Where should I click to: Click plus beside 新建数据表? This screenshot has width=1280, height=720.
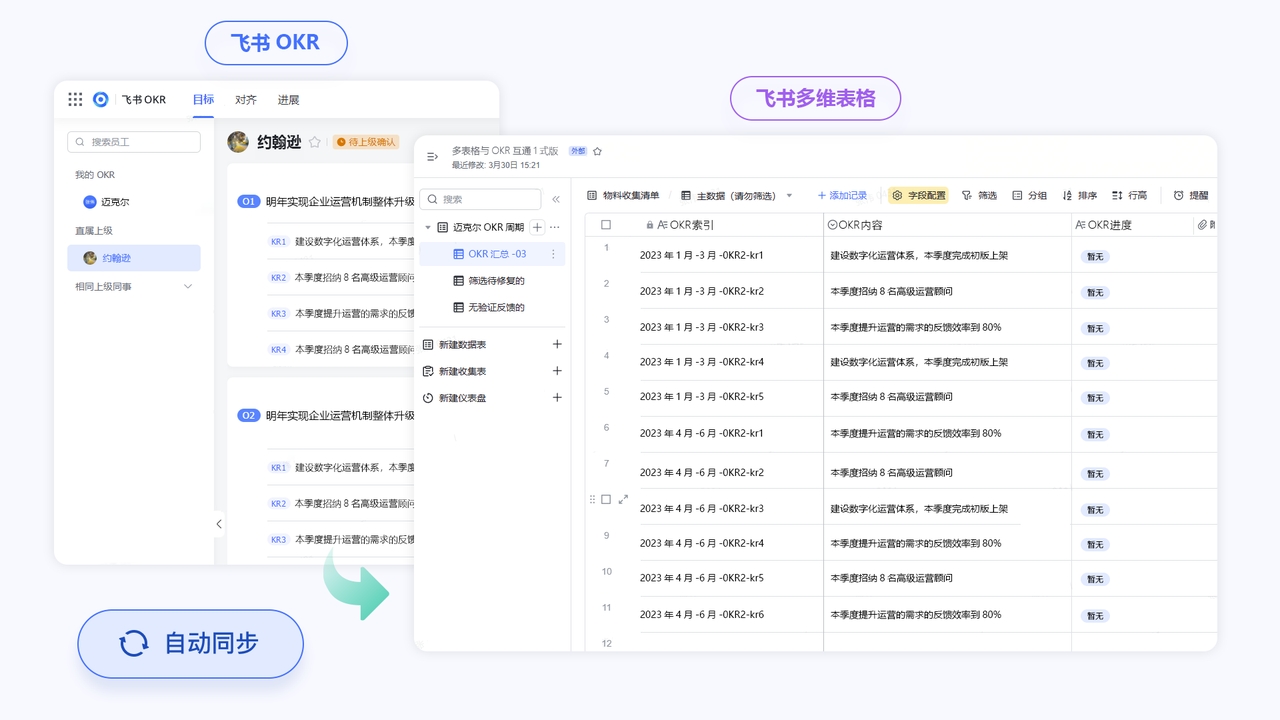[x=557, y=344]
